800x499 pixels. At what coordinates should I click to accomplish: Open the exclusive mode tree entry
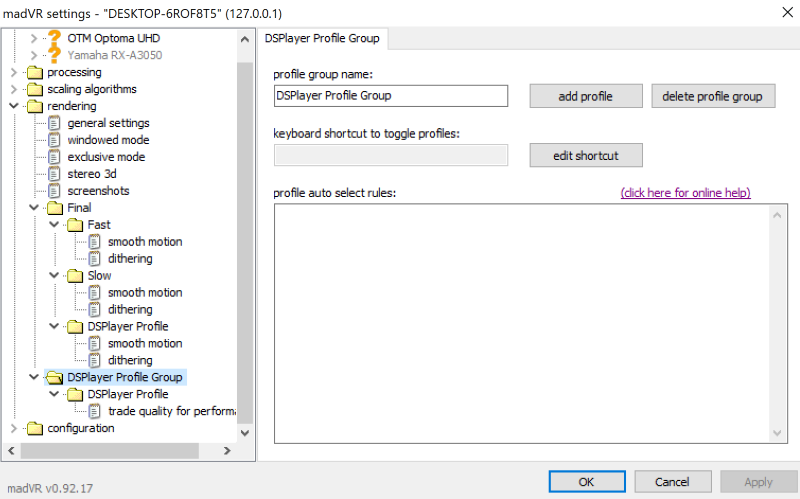coord(106,157)
